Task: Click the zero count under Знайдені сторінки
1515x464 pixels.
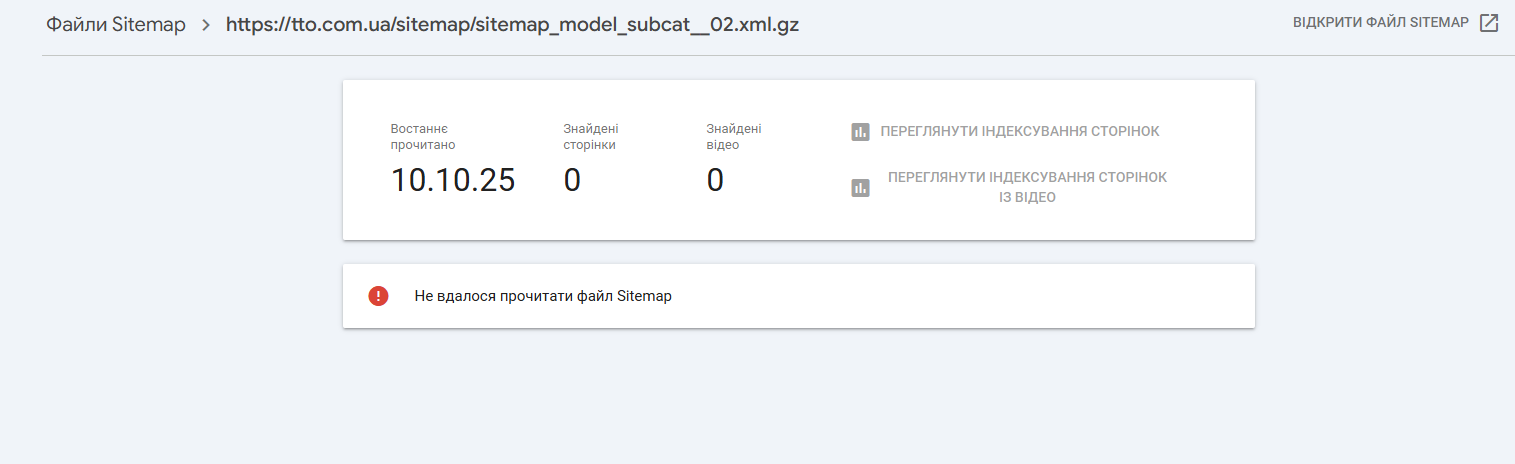Action: pyautogui.click(x=572, y=180)
